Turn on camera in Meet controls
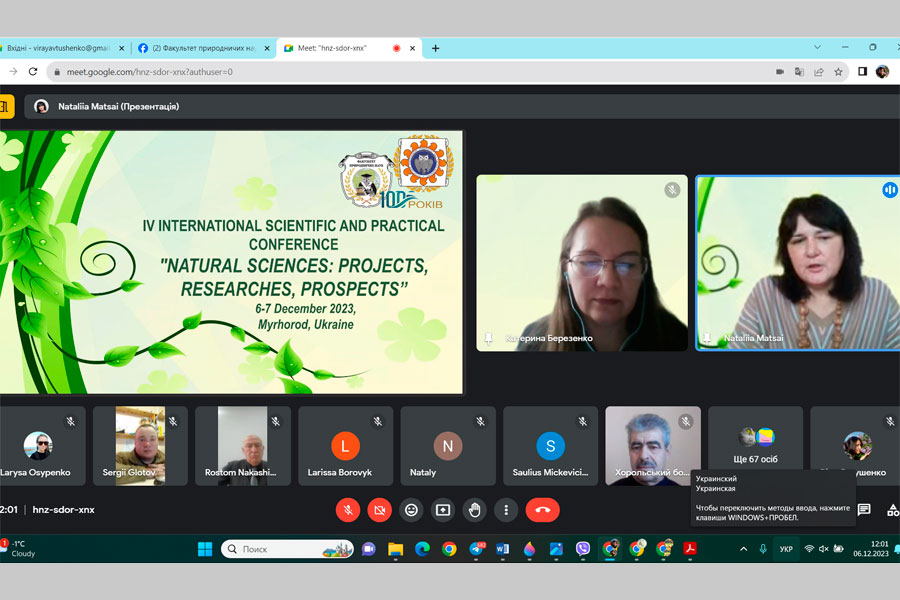Image resolution: width=900 pixels, height=600 pixels. point(379,510)
